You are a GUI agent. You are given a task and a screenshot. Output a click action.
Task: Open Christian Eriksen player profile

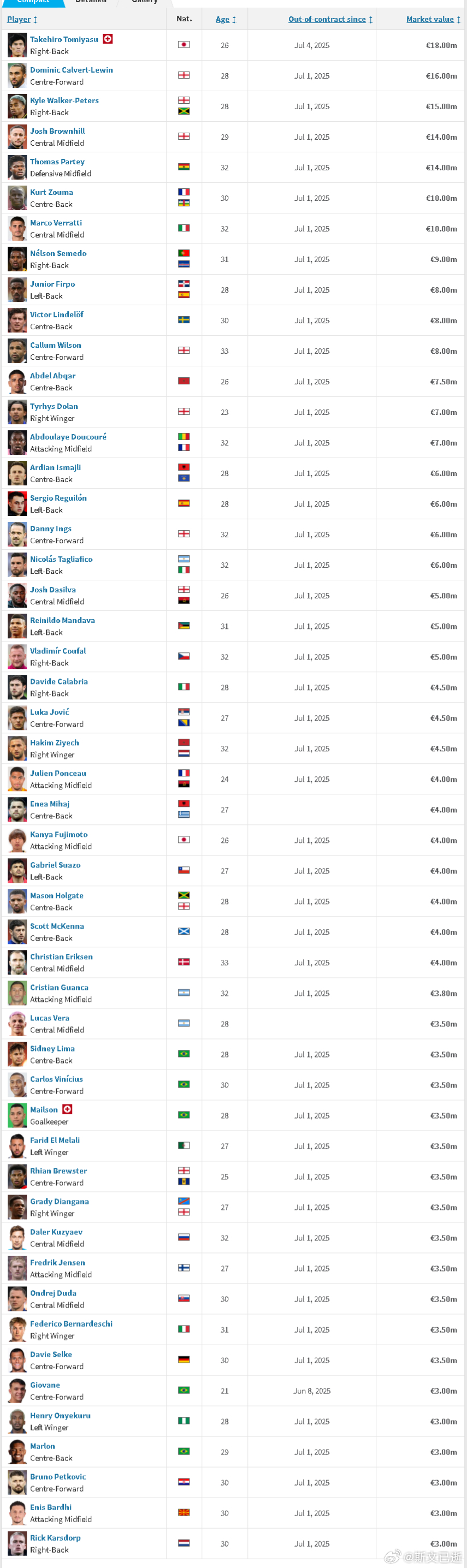pos(62,957)
